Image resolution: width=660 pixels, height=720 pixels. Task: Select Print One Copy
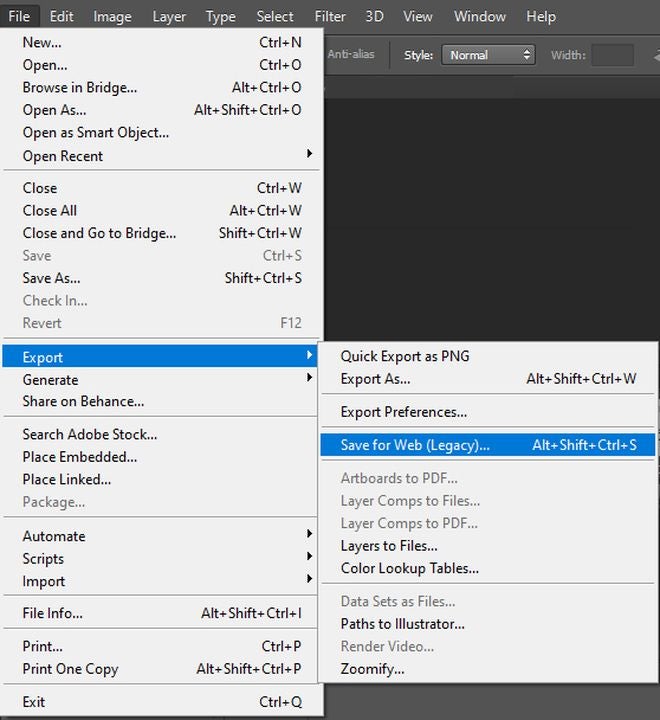[x=162, y=669]
